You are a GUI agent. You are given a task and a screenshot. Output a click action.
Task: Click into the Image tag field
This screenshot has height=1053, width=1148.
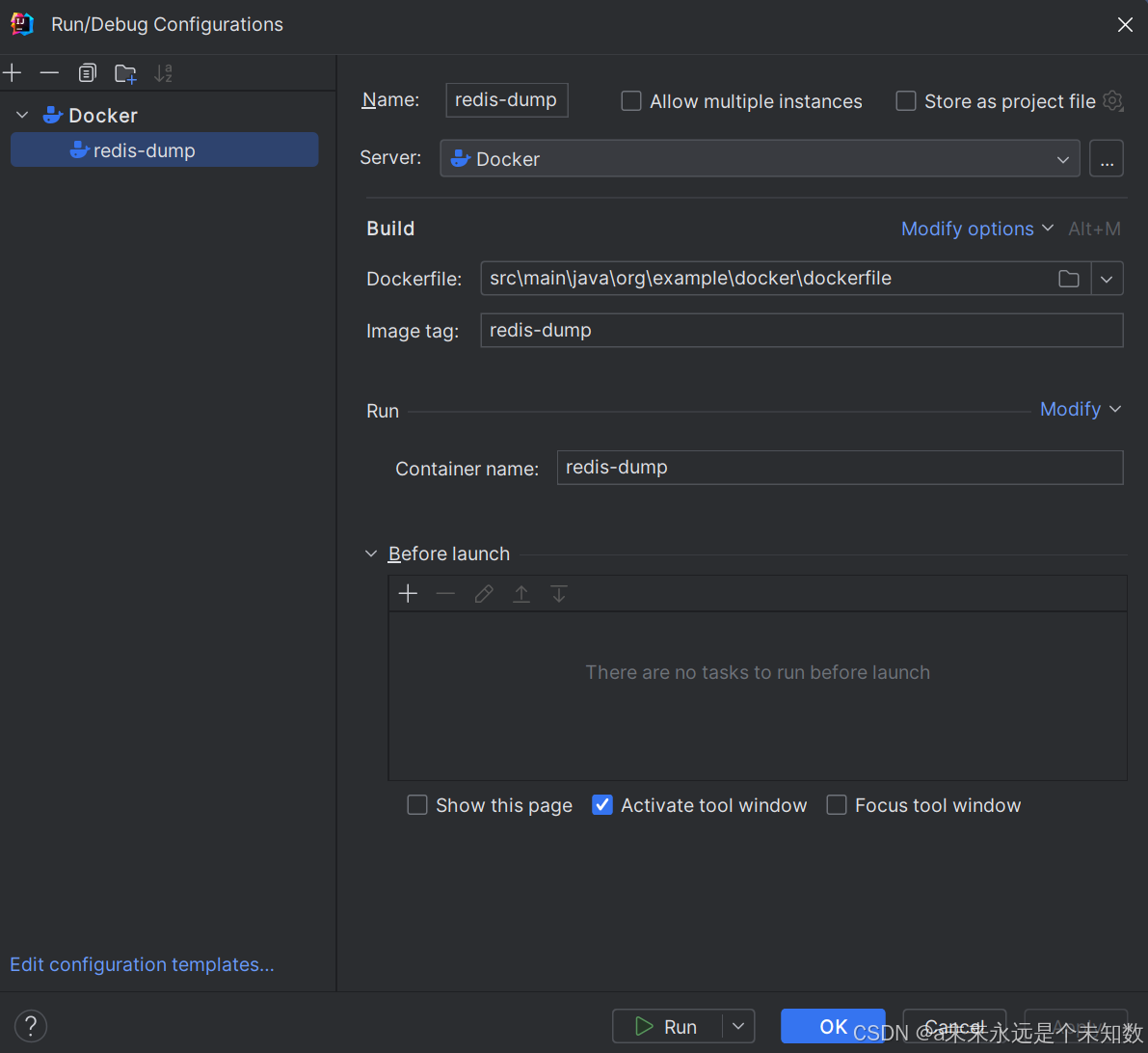pyautogui.click(x=800, y=330)
